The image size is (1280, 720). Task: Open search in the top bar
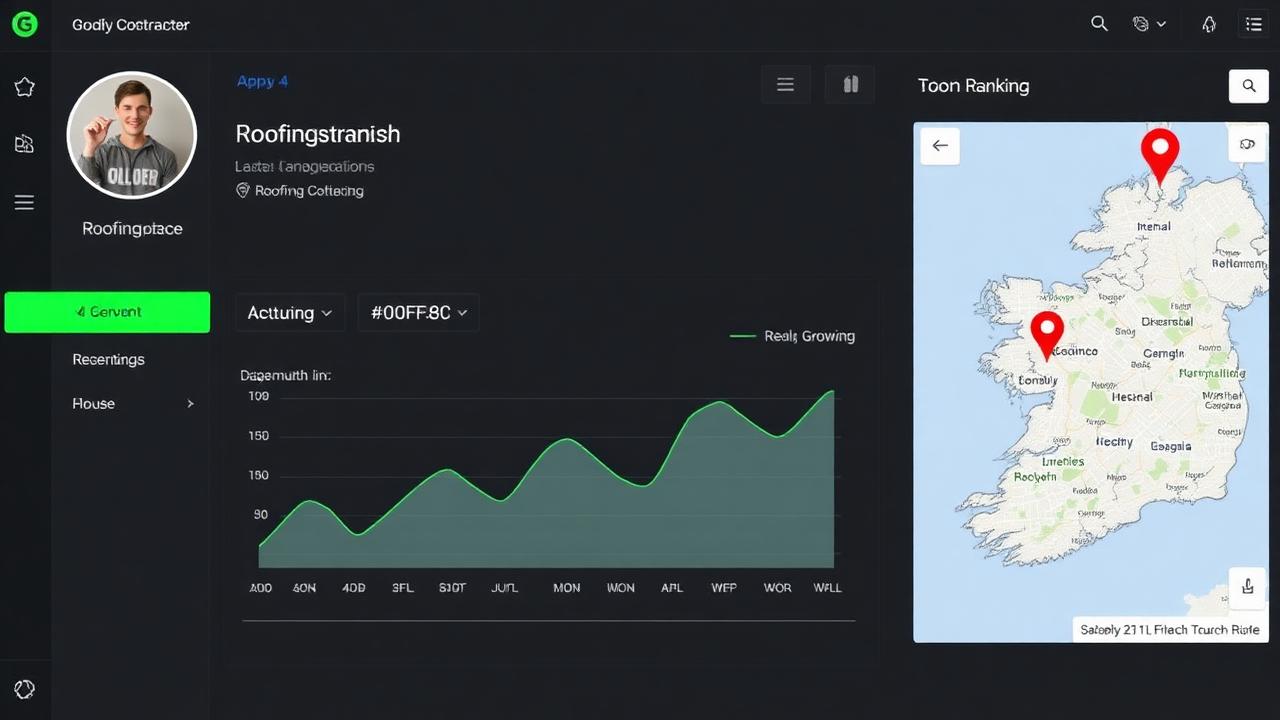point(1099,24)
